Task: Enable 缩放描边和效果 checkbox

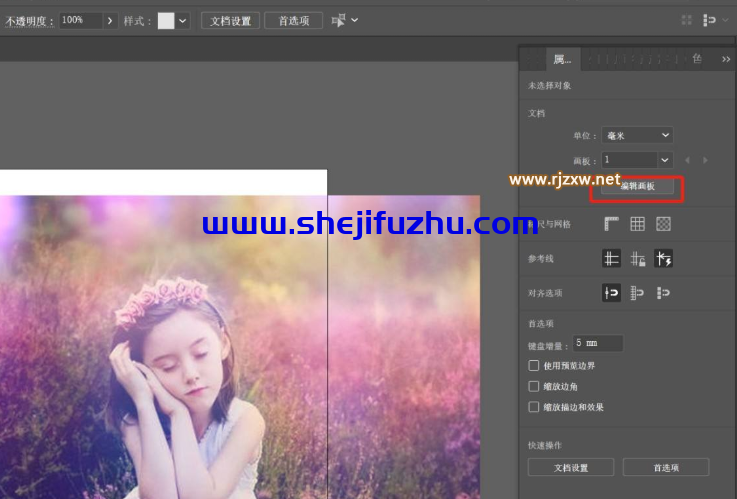Action: click(534, 407)
